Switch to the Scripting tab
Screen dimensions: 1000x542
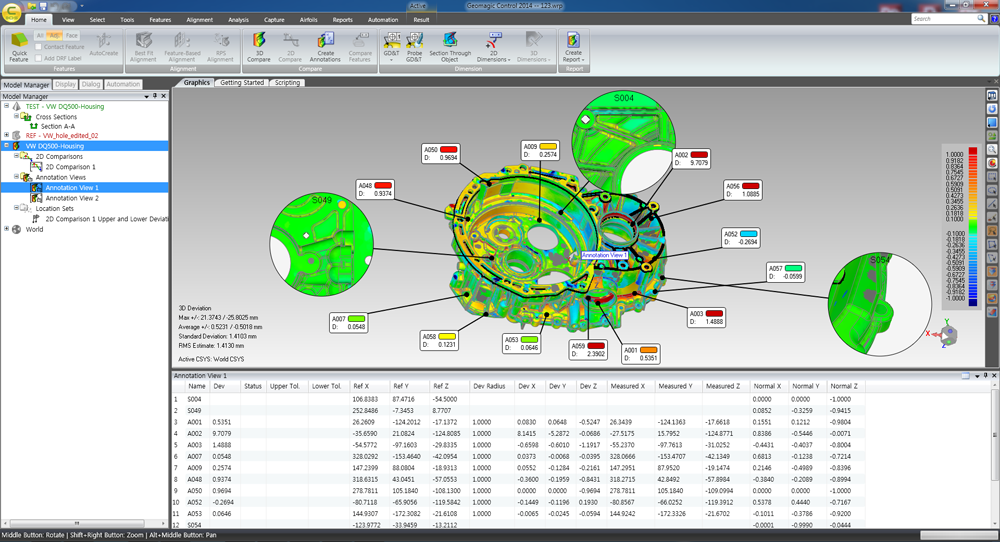(x=287, y=83)
